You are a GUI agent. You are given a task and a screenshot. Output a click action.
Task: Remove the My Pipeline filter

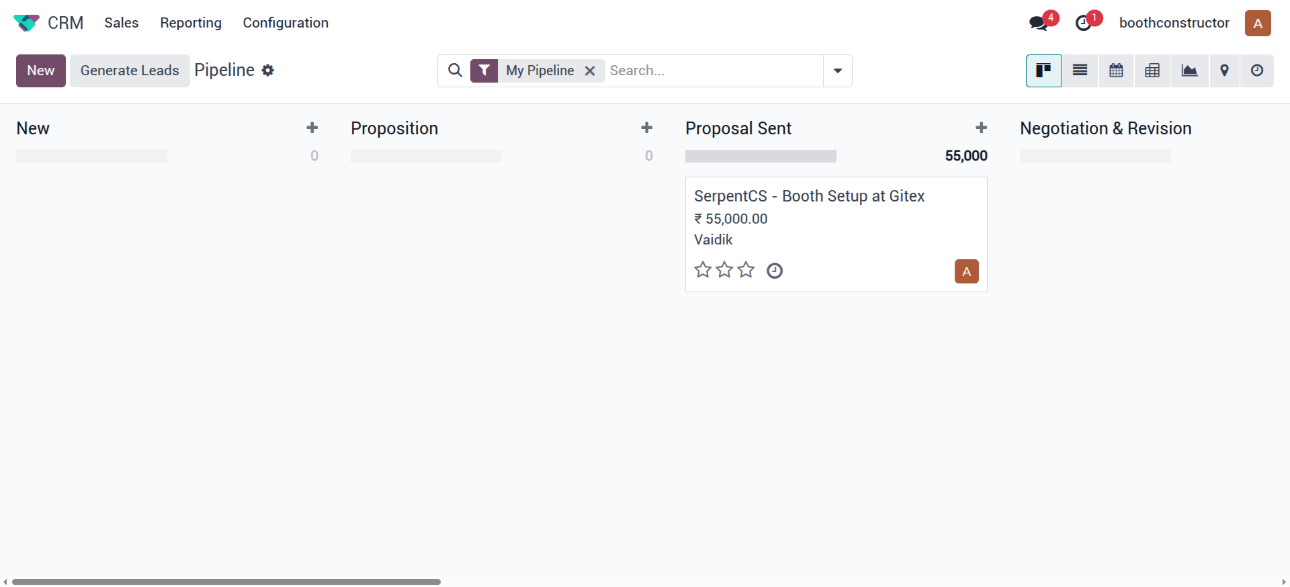click(590, 71)
